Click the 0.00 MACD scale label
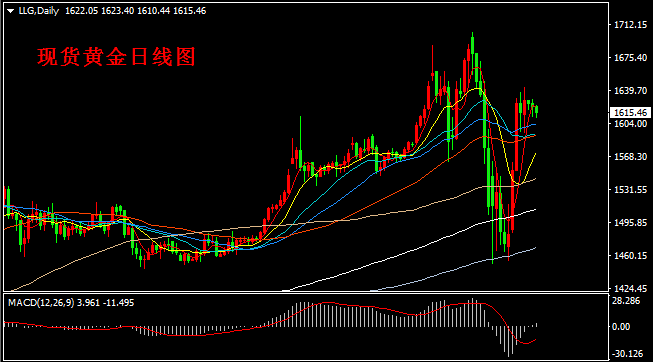The height and width of the screenshot is (362, 653). pyautogui.click(x=621, y=327)
